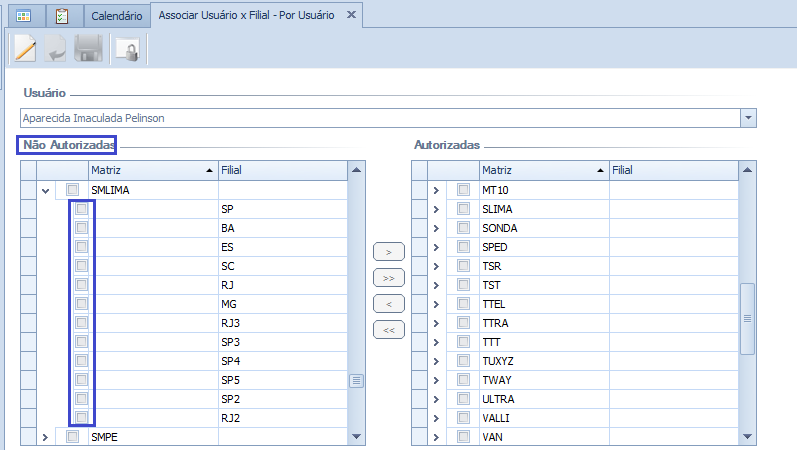Move all branches with >> button
The height and width of the screenshot is (450, 797).
coord(388,278)
